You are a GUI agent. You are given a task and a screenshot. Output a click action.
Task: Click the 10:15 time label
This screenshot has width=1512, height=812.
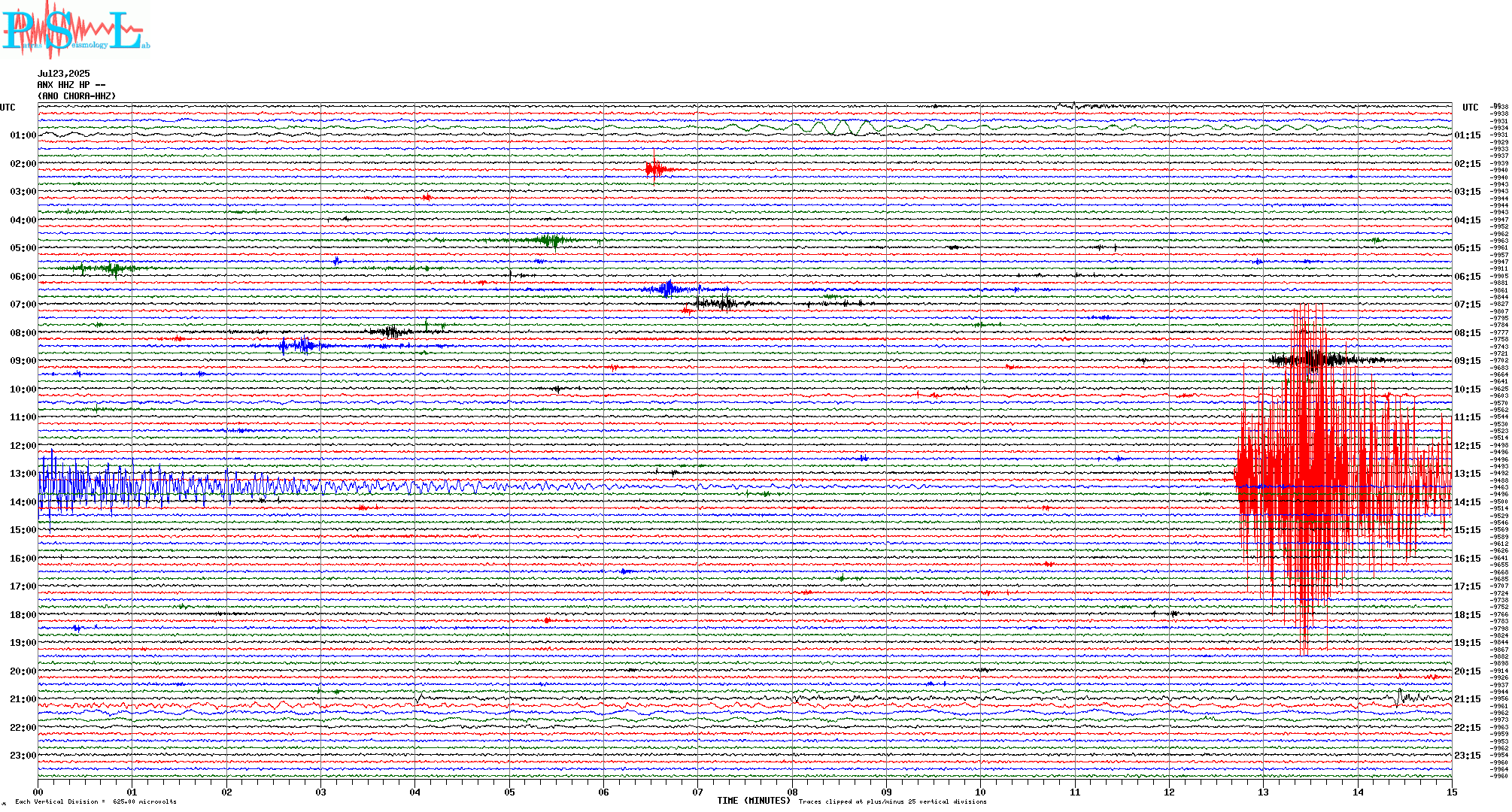click(1468, 389)
